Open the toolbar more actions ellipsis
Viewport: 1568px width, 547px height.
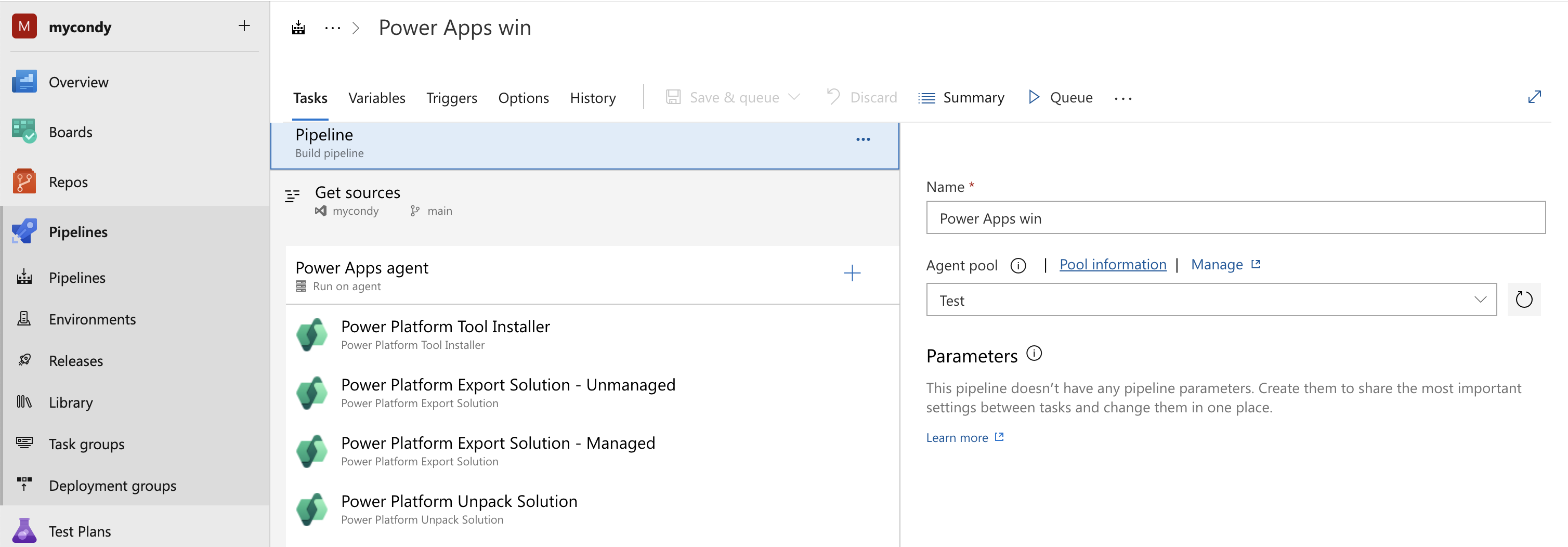(x=1123, y=99)
